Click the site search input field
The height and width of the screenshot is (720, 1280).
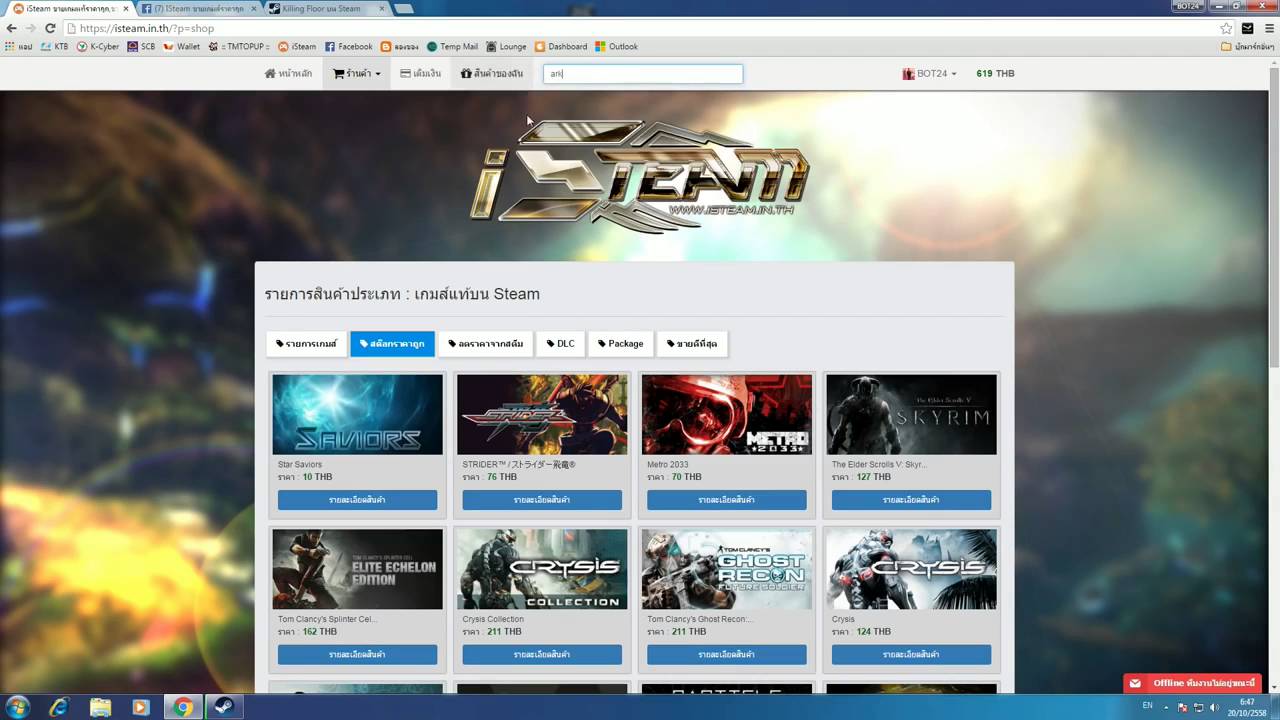click(x=643, y=74)
